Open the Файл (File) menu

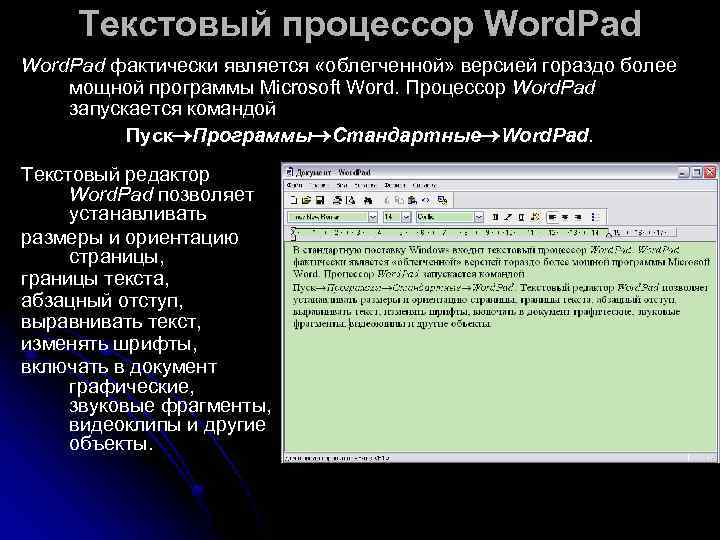[295, 186]
